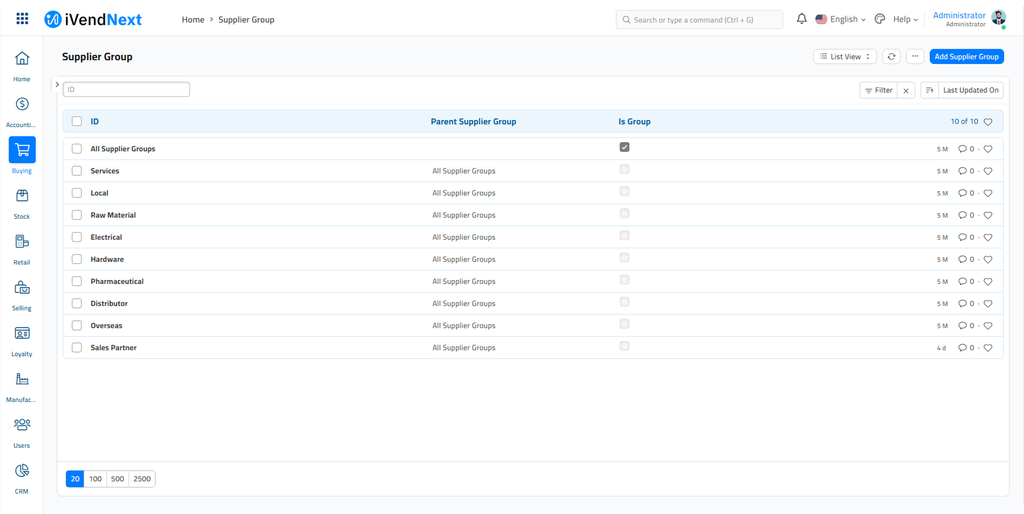This screenshot has height=514, width=1024.
Task: Click the Supplier Group breadcrumb
Action: tap(246, 20)
